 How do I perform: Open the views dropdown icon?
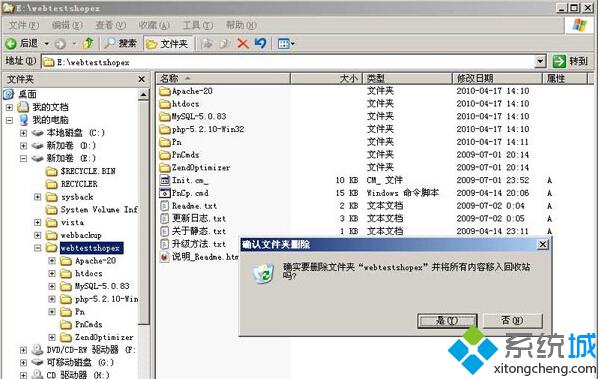[286, 44]
